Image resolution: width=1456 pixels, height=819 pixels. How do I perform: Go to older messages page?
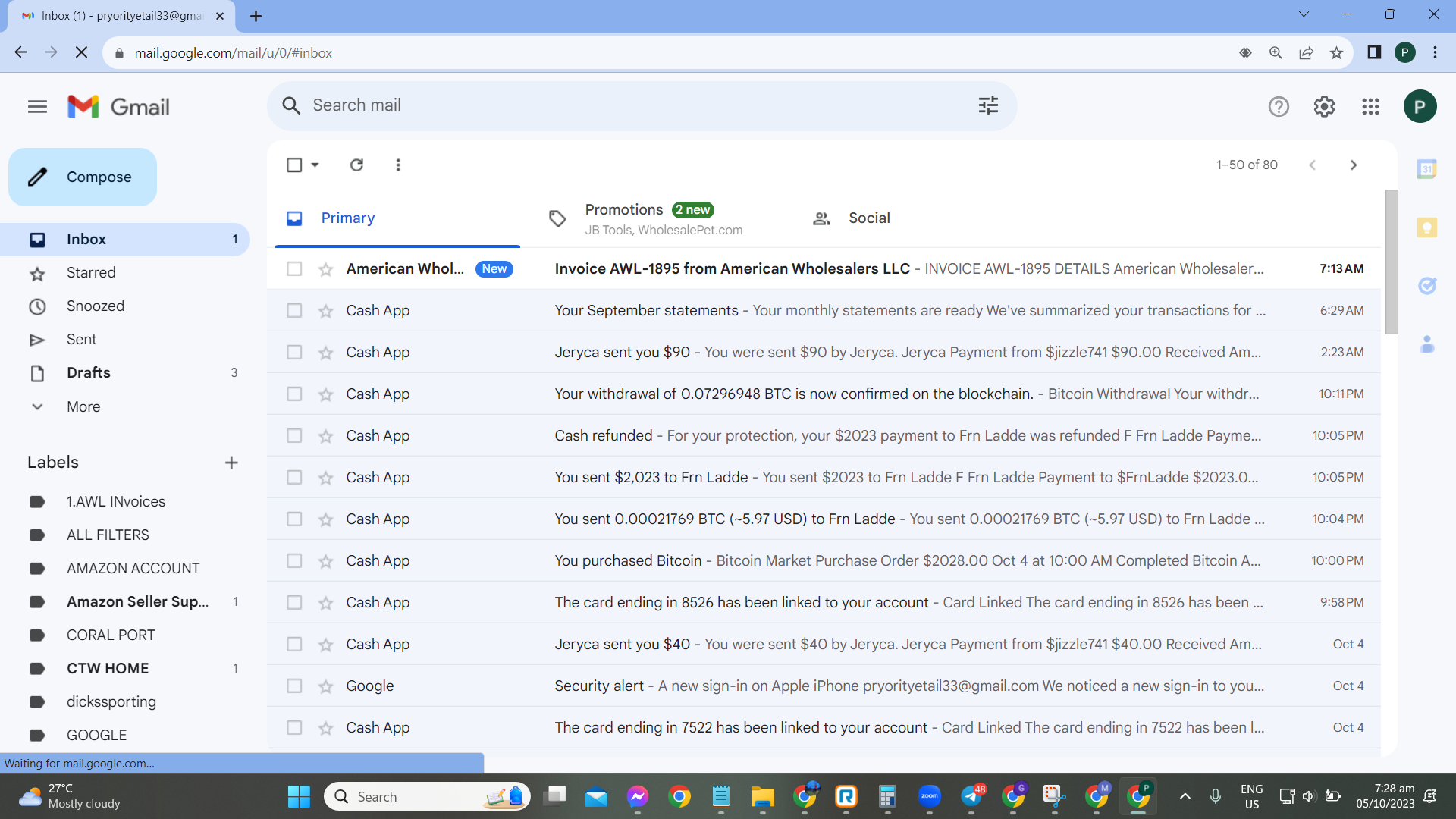tap(1354, 165)
